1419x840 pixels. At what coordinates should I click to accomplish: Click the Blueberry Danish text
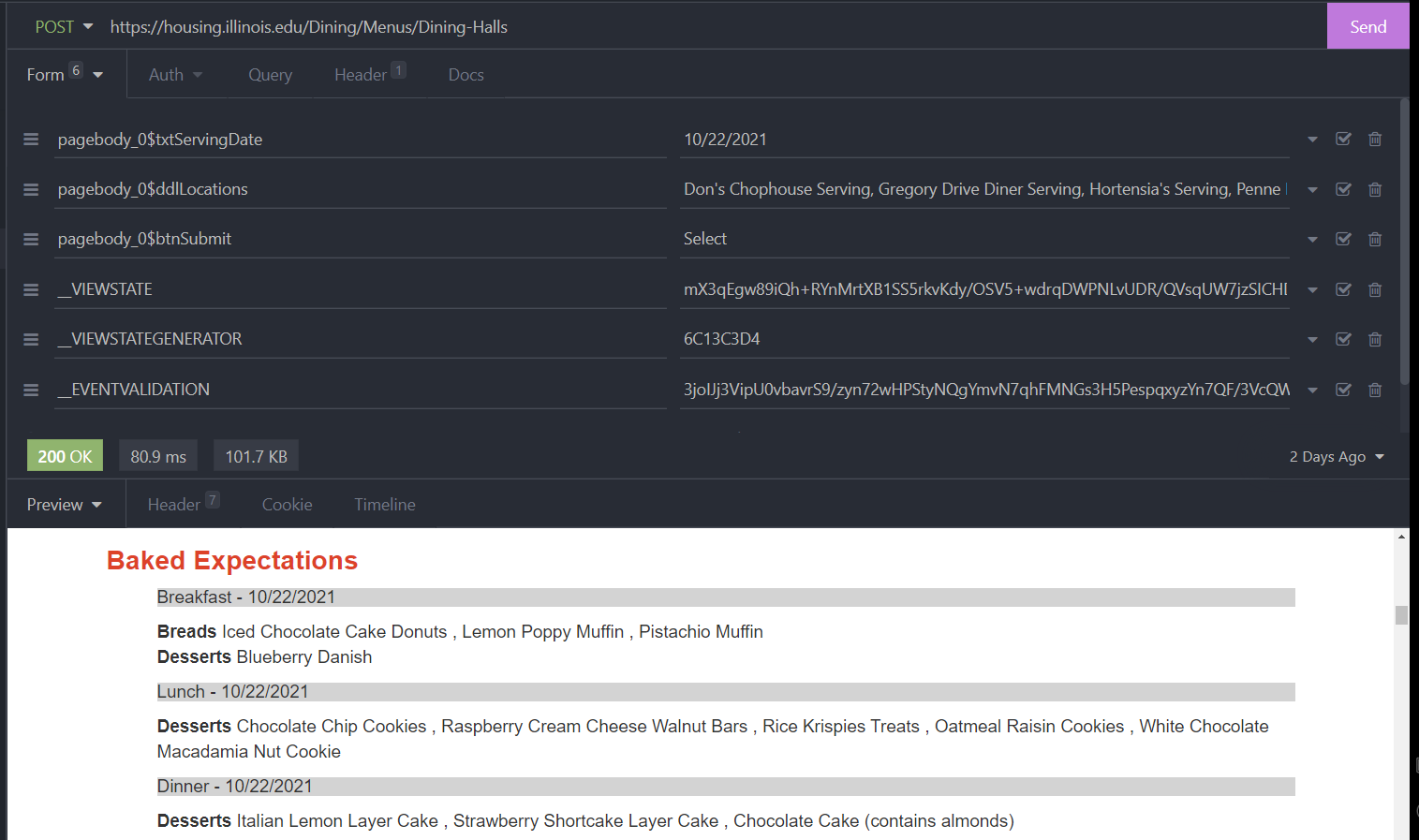point(304,657)
